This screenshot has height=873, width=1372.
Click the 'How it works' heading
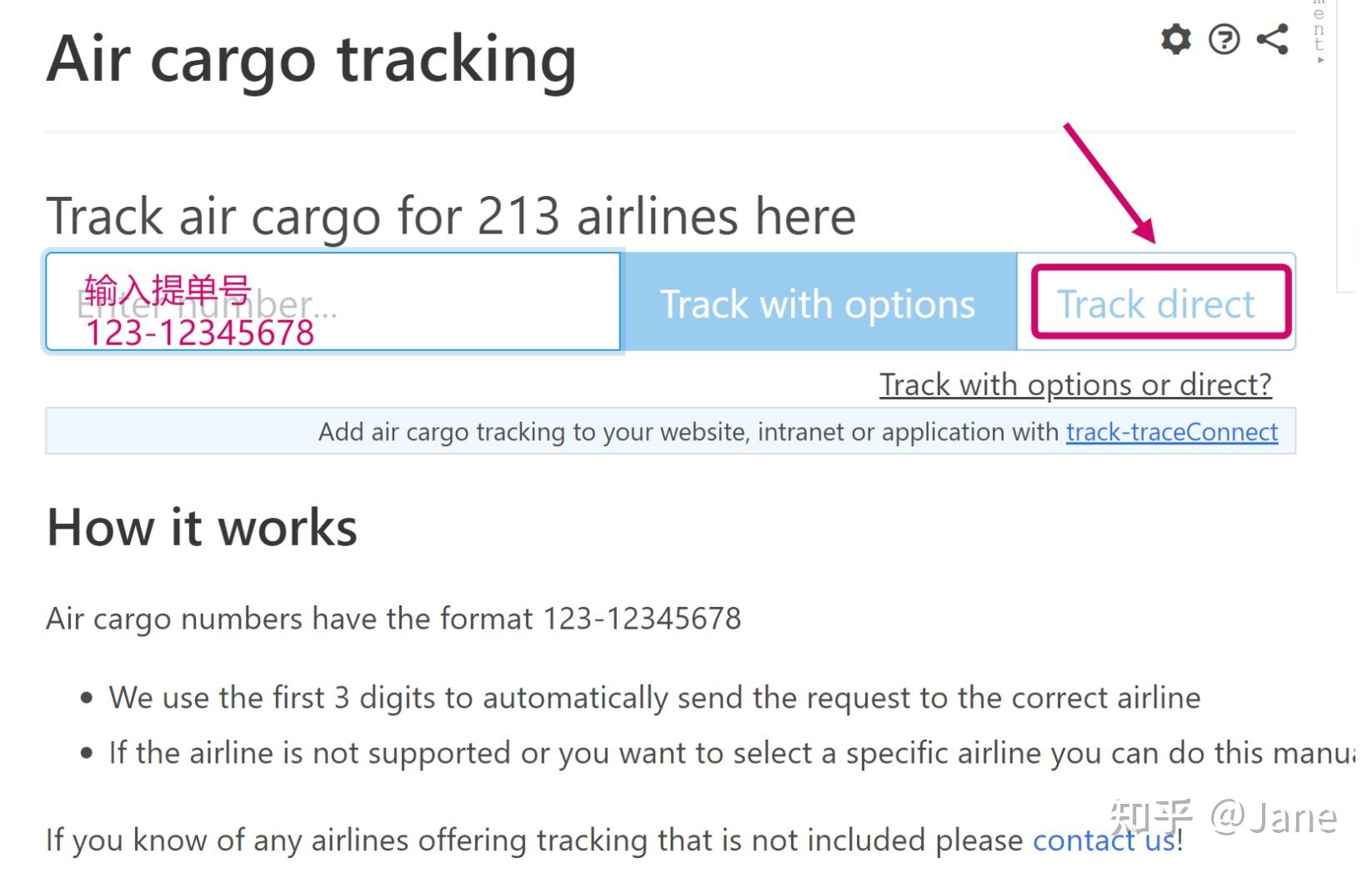pos(202,528)
